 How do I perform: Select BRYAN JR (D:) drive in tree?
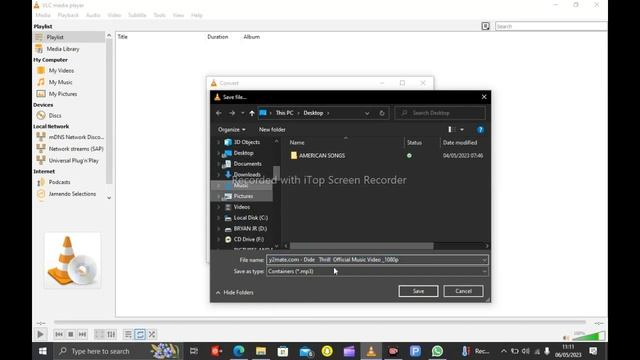250,229
